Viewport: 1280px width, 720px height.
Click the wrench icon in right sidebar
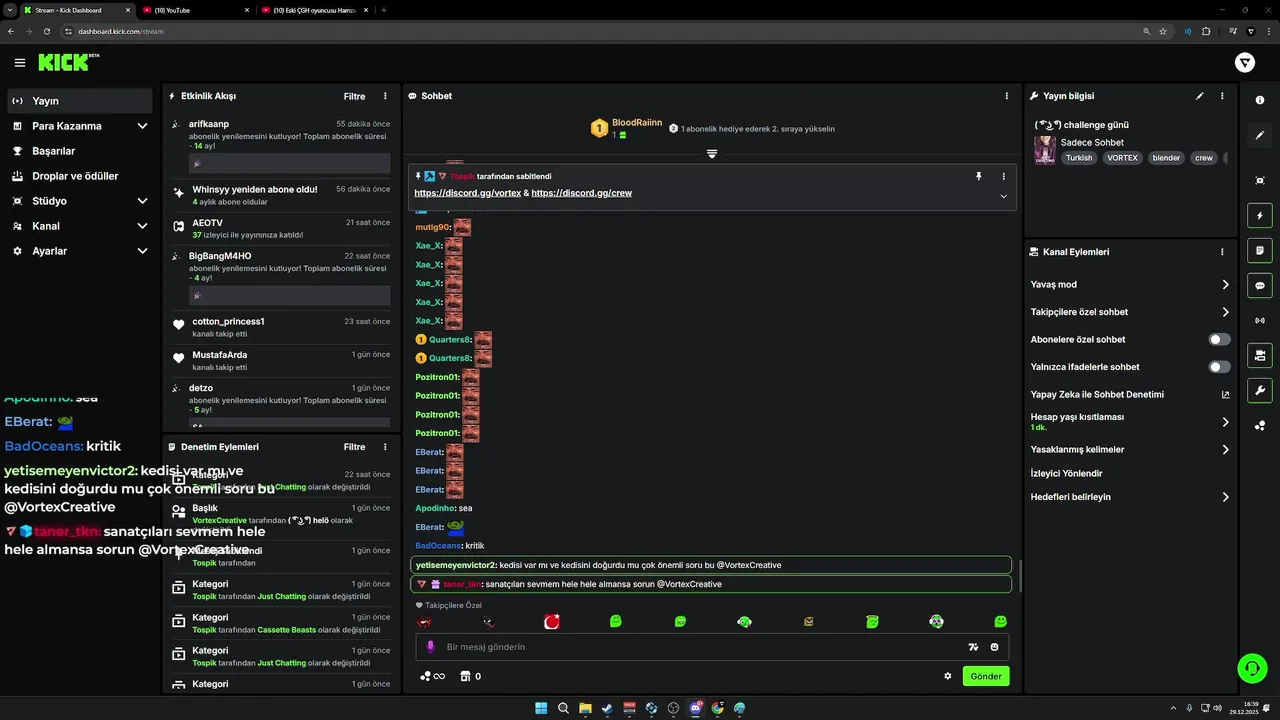1260,390
